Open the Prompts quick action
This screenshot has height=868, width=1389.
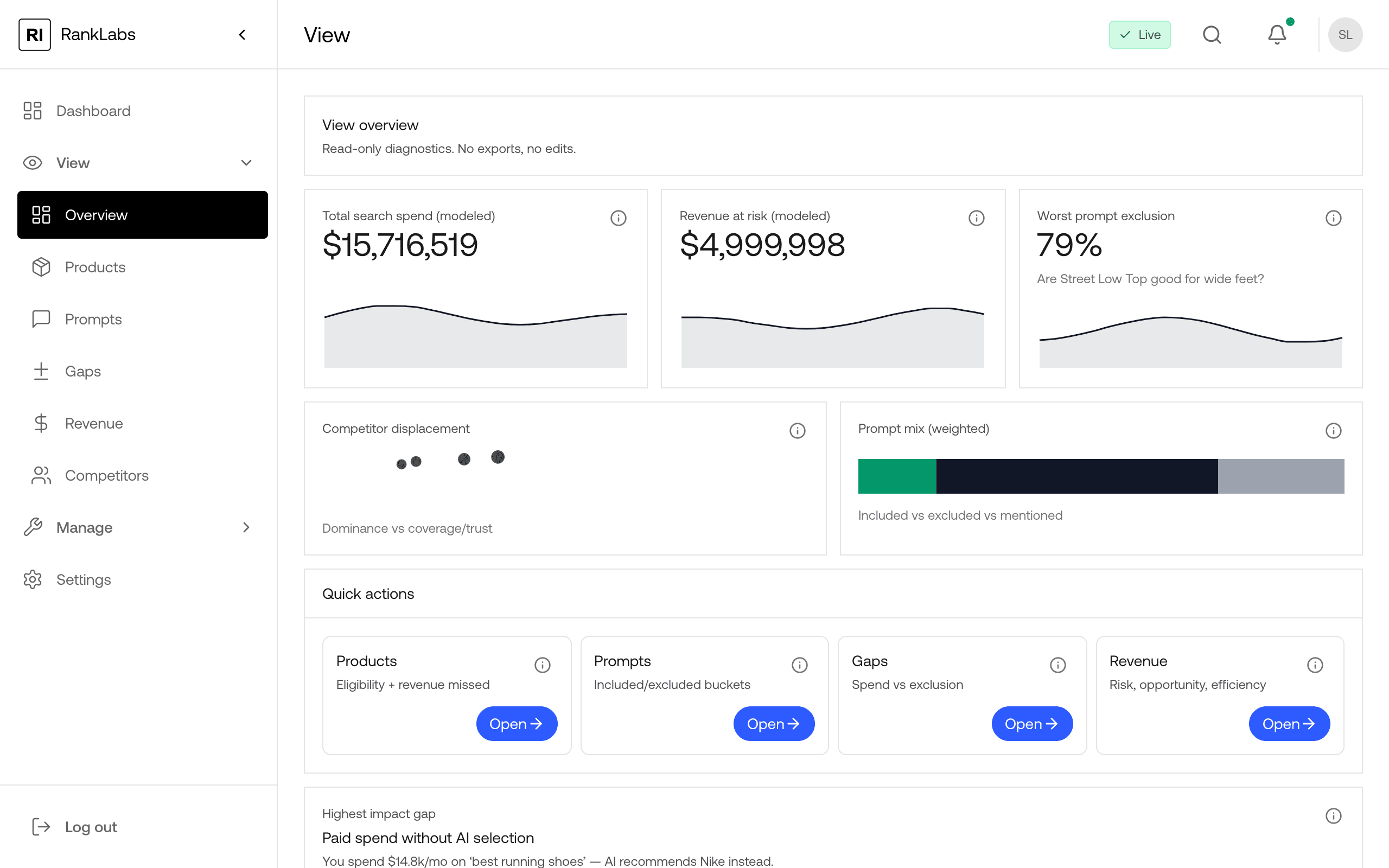click(x=774, y=723)
